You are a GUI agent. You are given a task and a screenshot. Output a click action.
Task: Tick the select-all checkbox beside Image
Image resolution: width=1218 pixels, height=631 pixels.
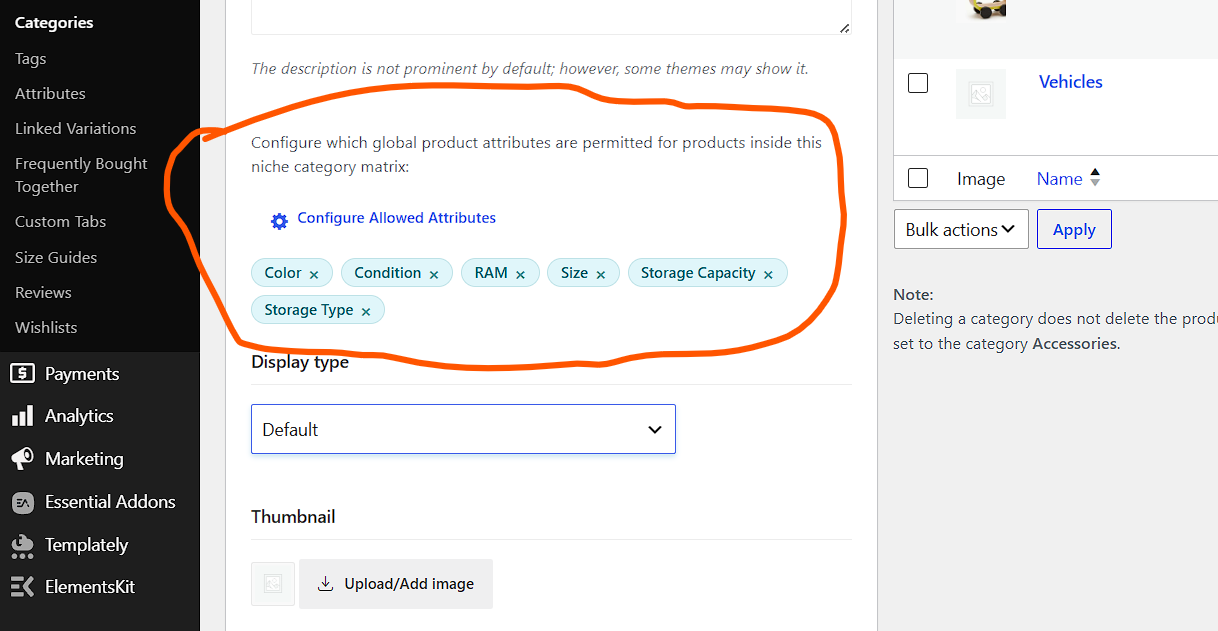point(918,178)
